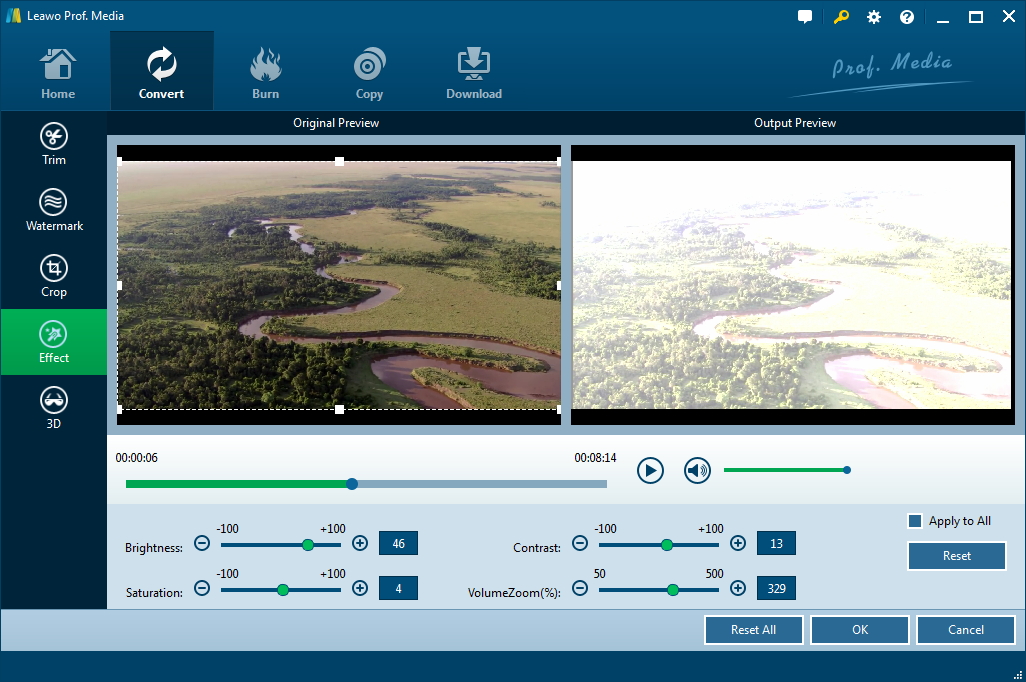Open the settings gear icon
Image resolution: width=1026 pixels, height=682 pixels.
pos(874,17)
